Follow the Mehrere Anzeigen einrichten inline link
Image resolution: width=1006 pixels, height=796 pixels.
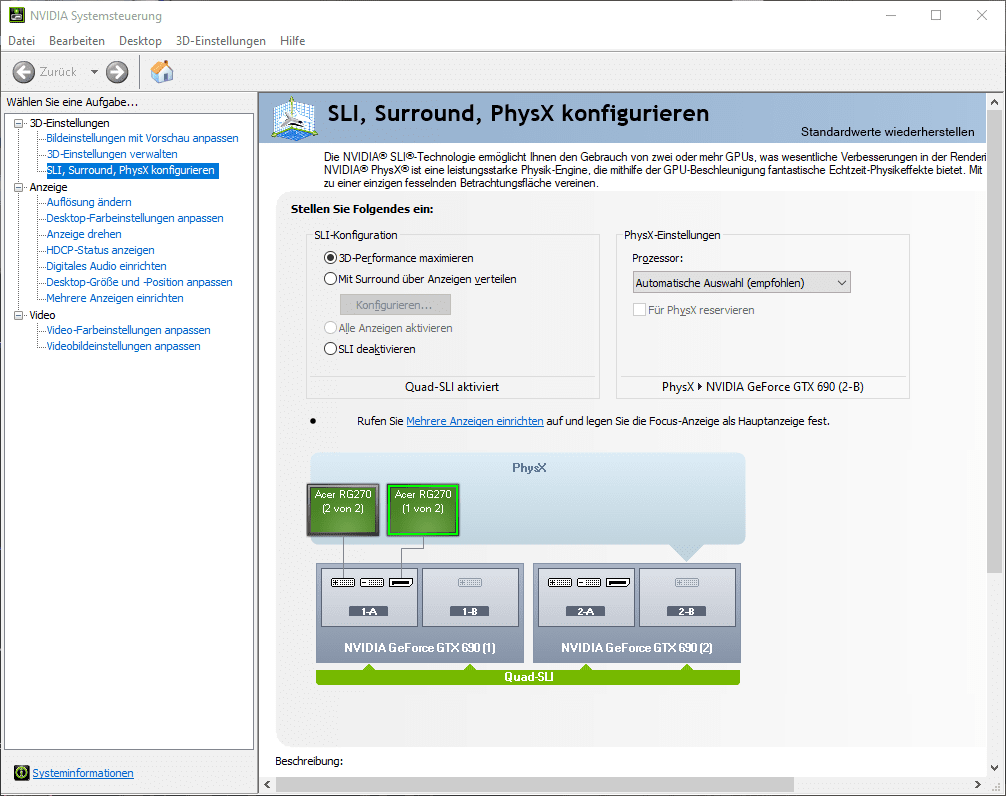(x=475, y=421)
